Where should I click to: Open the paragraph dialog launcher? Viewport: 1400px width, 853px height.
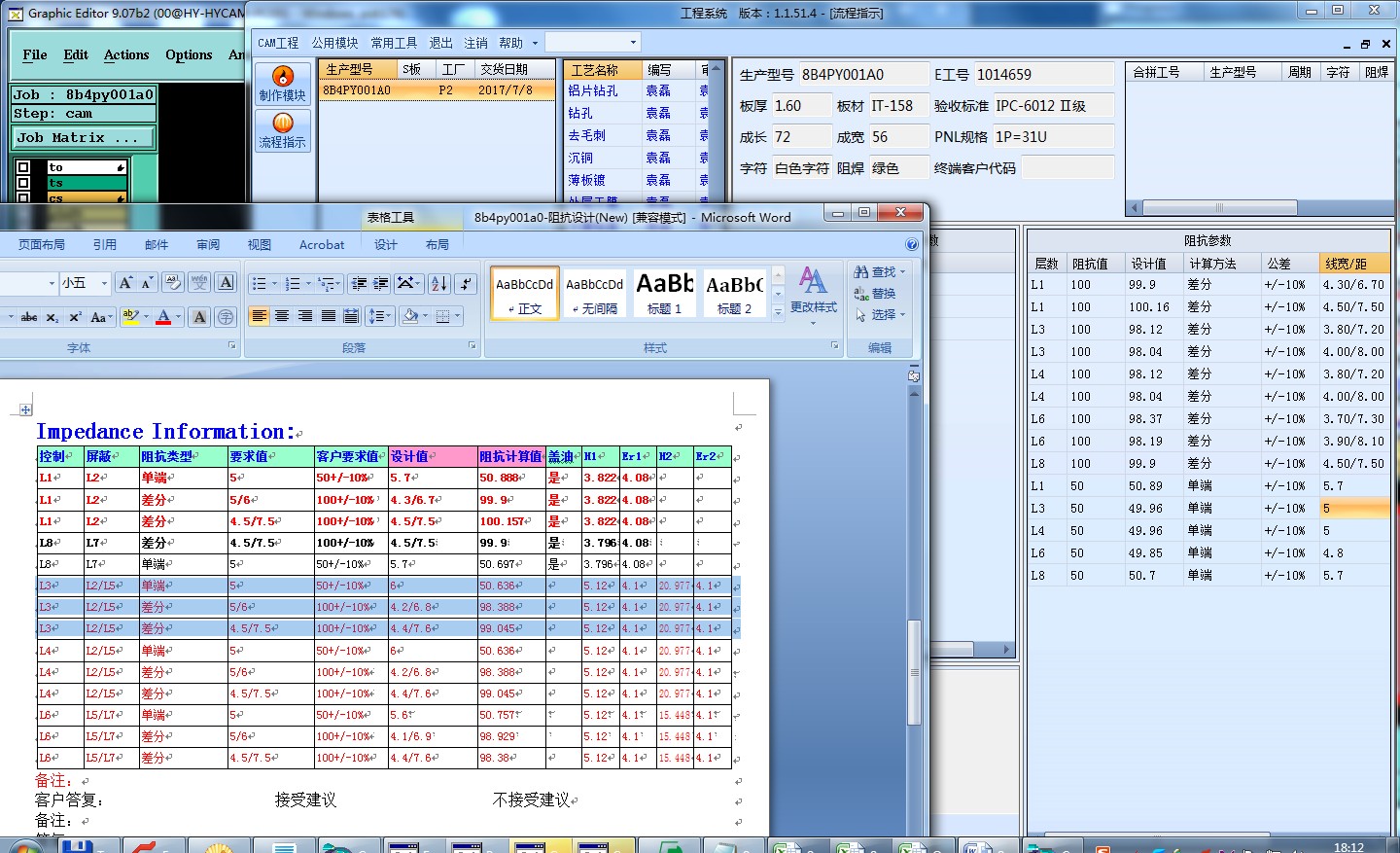tap(472, 345)
